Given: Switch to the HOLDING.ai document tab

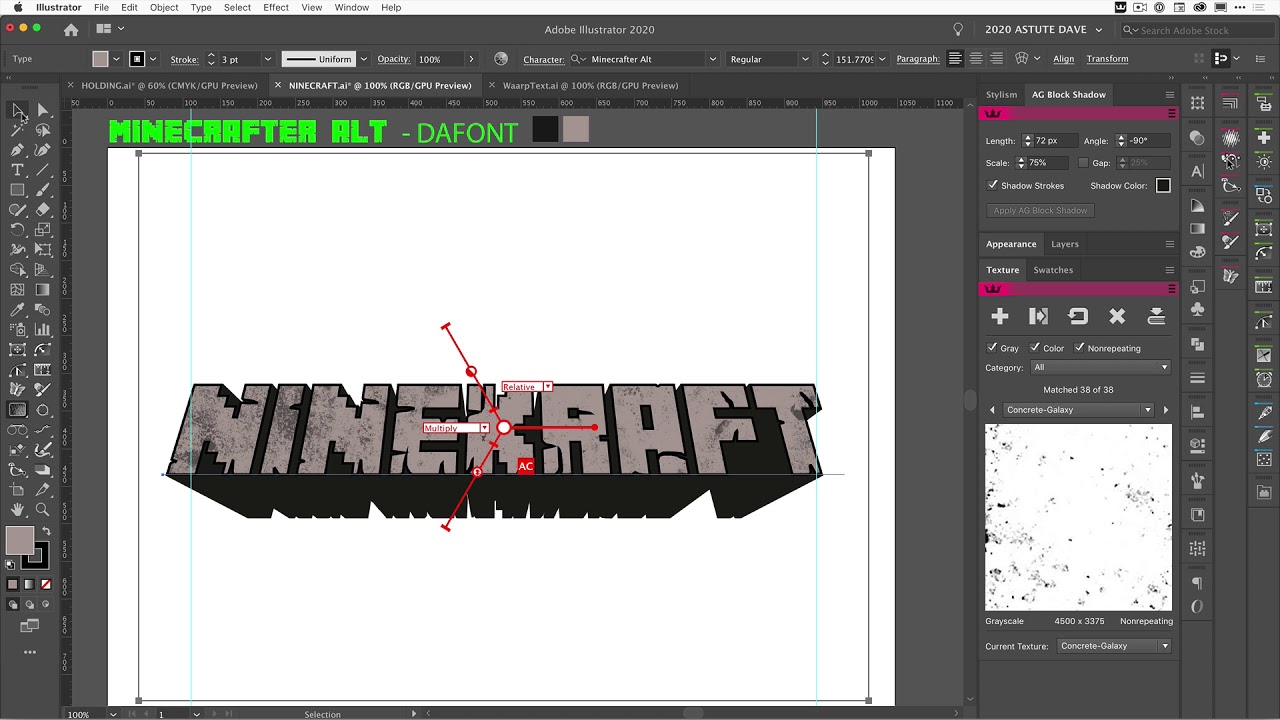Looking at the screenshot, I should (168, 86).
